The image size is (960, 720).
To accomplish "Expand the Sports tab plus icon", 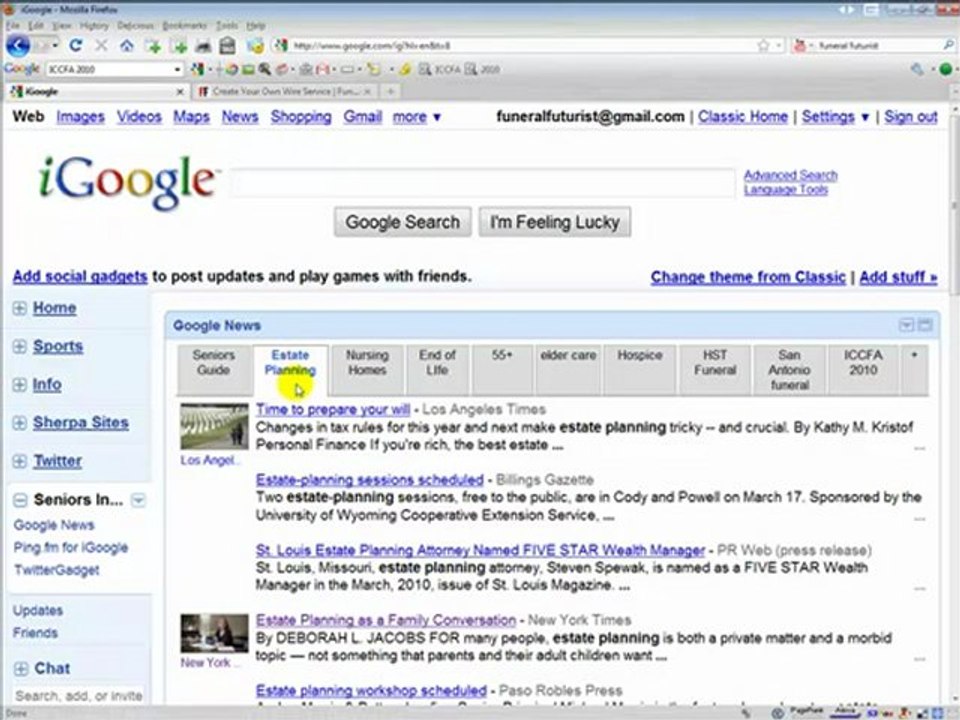I will [20, 347].
